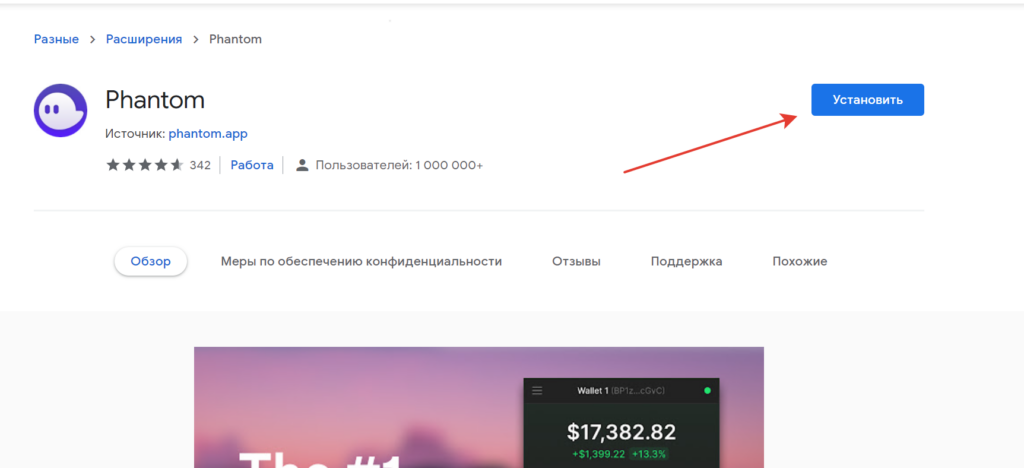The width and height of the screenshot is (1024, 468).
Task: Click the users person icon
Action: 302,165
